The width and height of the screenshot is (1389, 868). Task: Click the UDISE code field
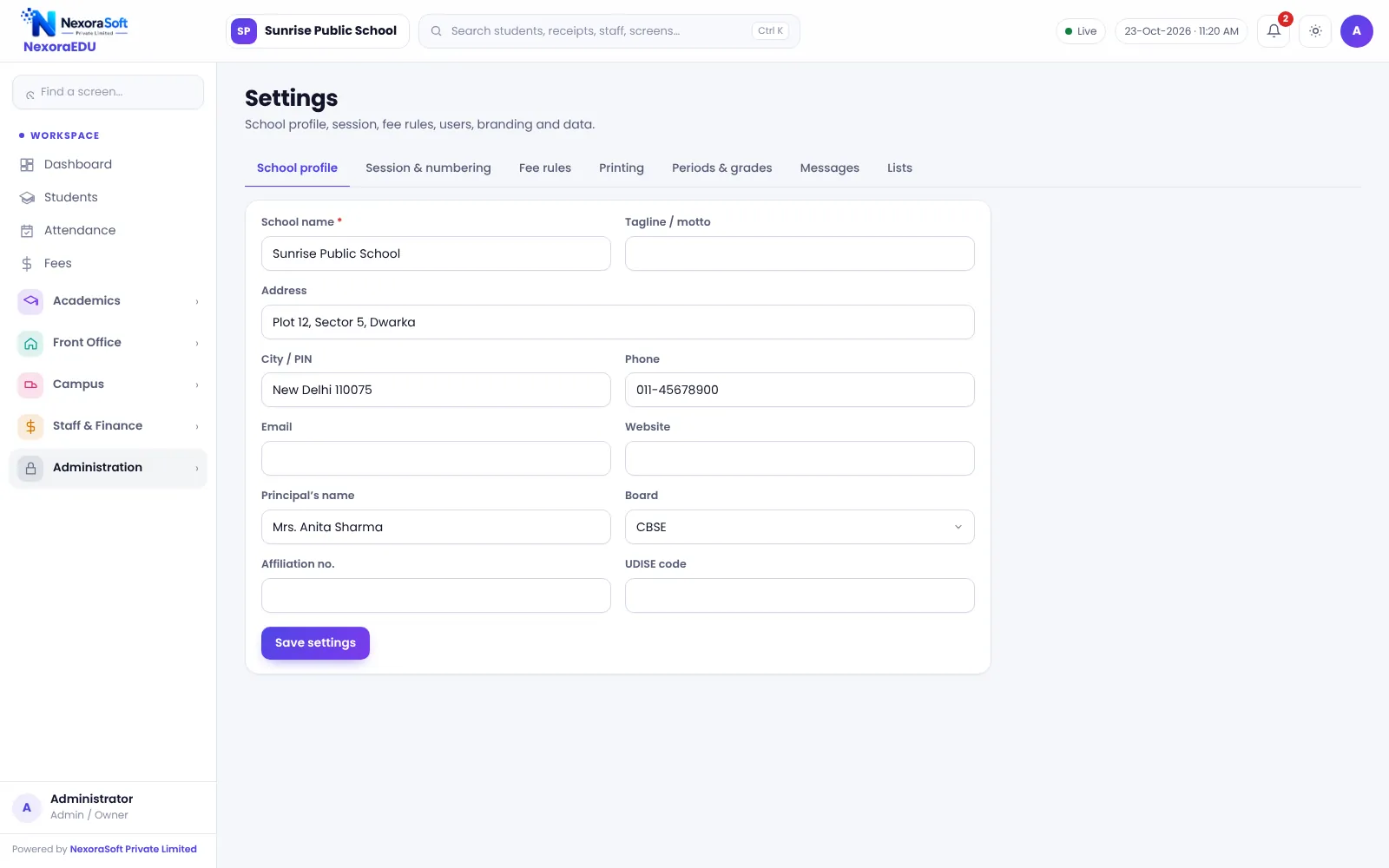(x=800, y=595)
